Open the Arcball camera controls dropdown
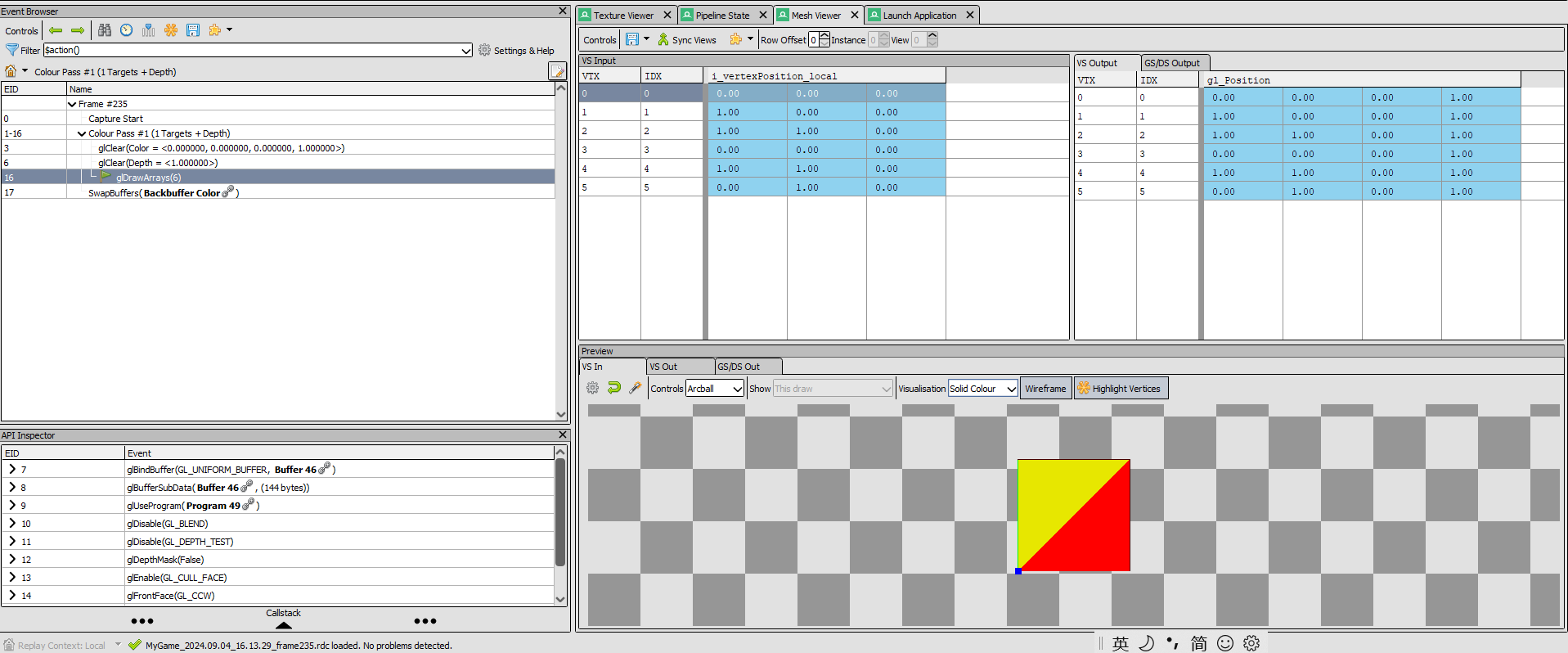Screen dimensions: 1568x653 pos(714,389)
